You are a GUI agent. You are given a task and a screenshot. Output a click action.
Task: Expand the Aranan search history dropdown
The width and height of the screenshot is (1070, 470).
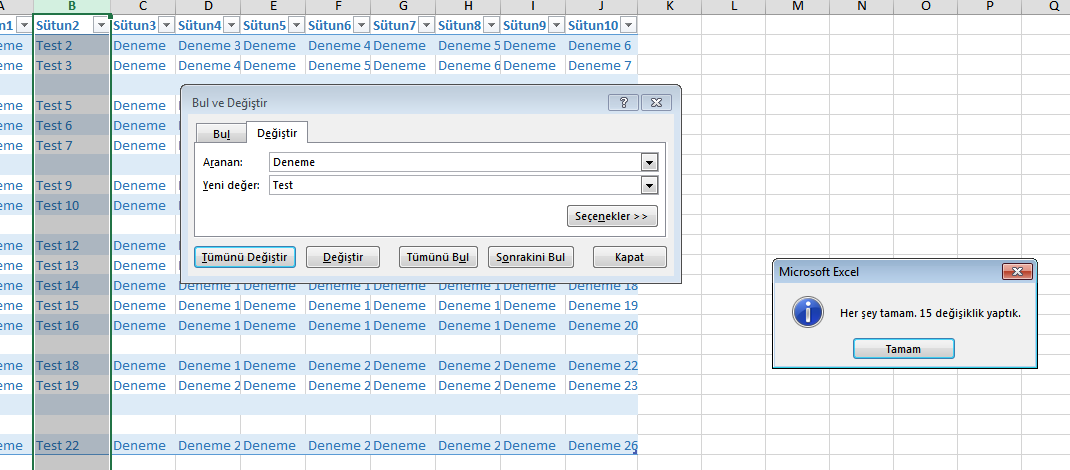pos(650,163)
